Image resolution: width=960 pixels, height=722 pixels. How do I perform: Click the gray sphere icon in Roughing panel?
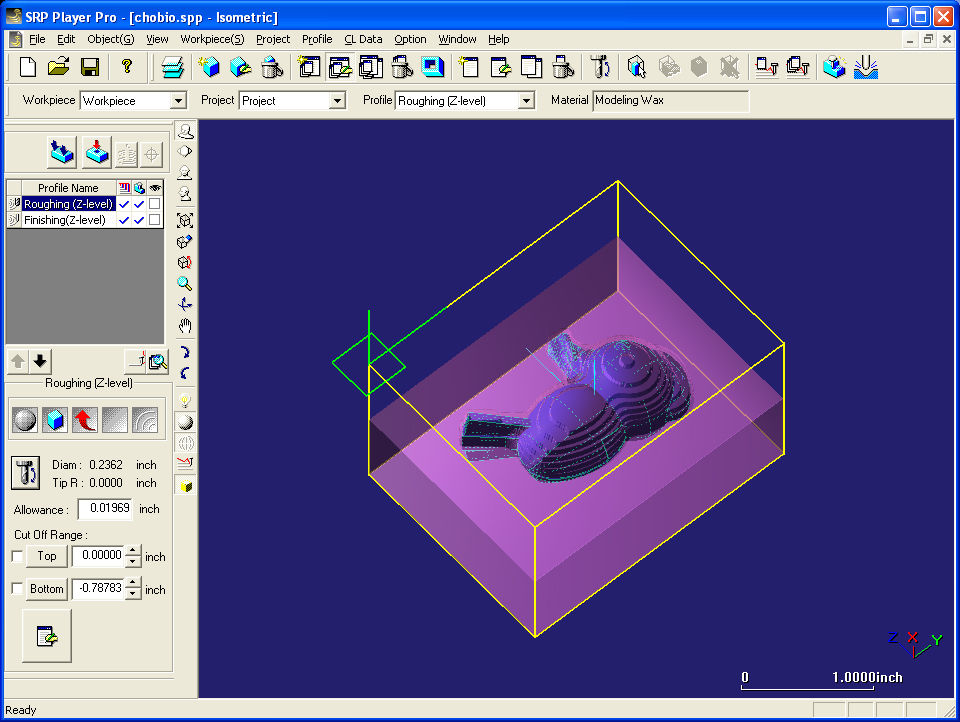(24, 420)
